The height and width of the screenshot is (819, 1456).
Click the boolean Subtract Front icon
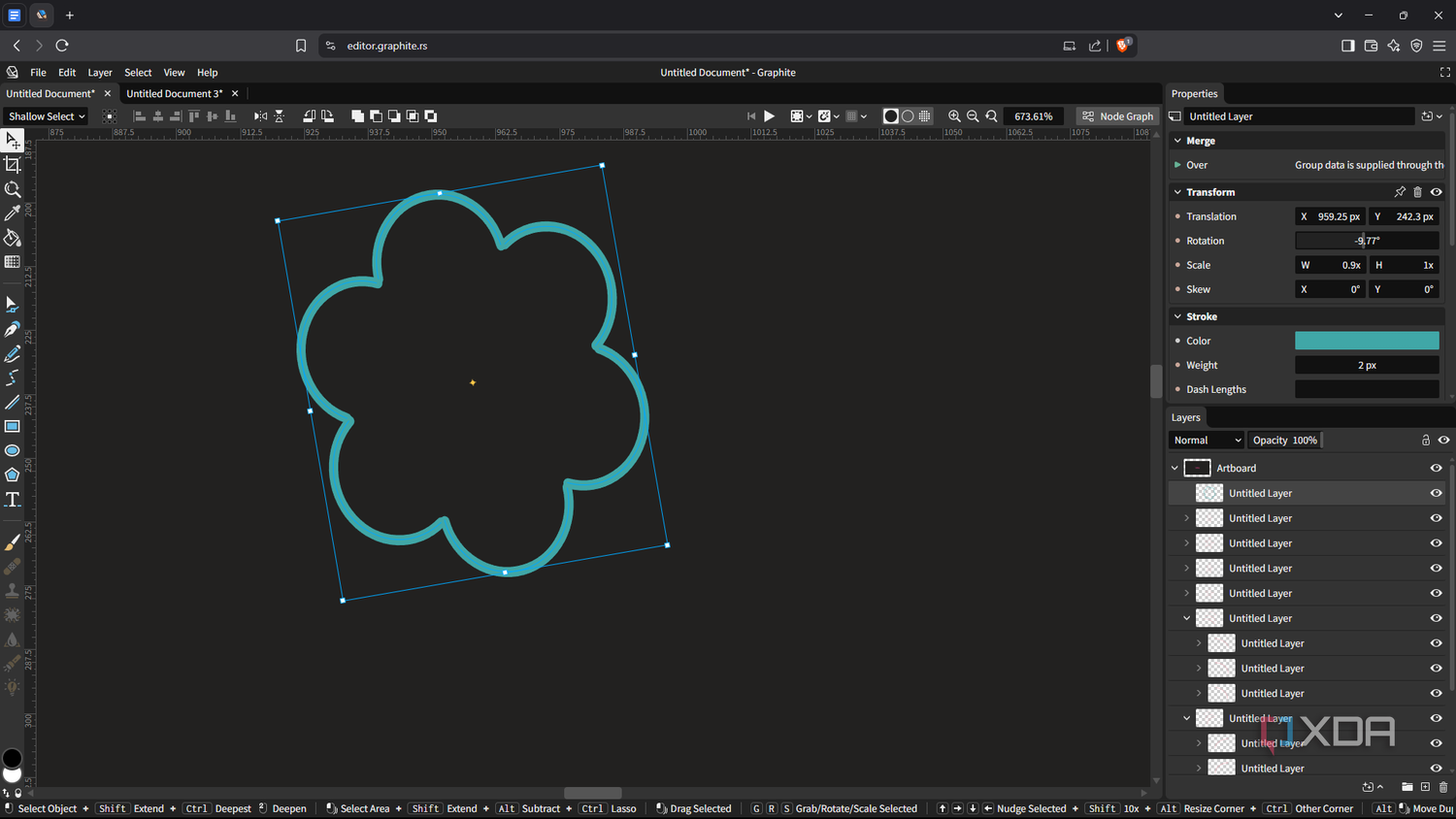(376, 116)
